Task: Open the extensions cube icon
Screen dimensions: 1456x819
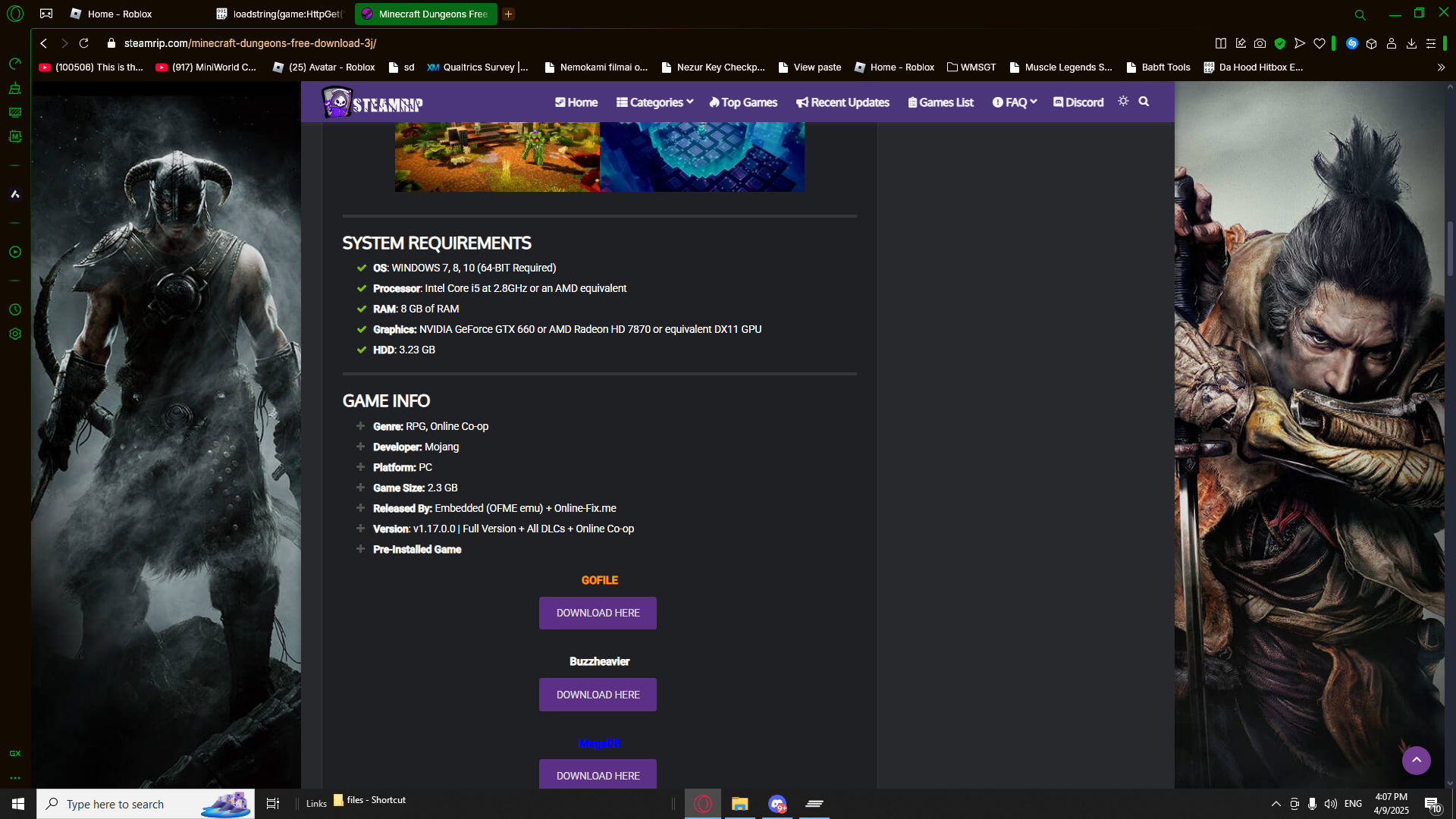Action: tap(1372, 43)
